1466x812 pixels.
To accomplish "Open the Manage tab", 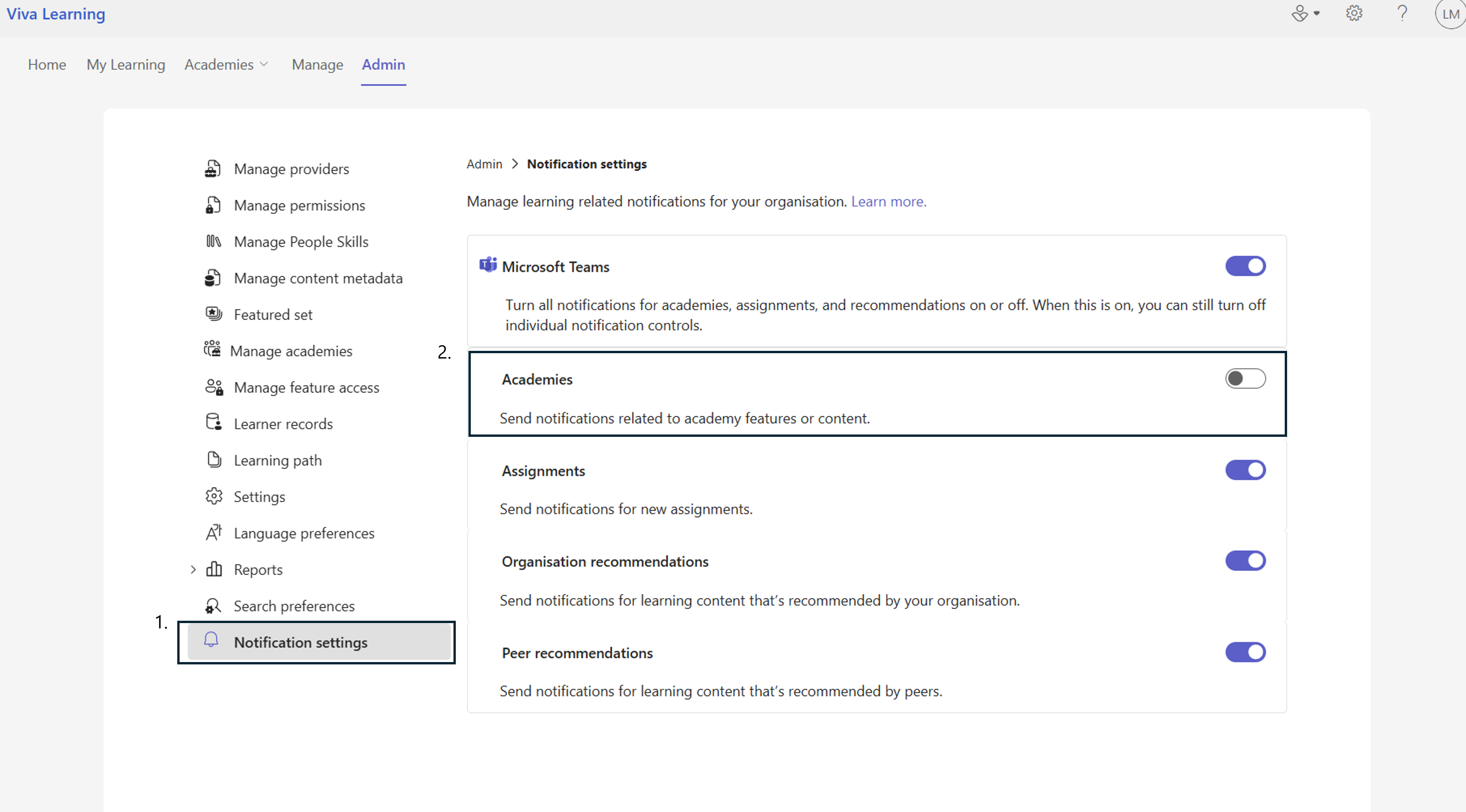I will tap(317, 64).
